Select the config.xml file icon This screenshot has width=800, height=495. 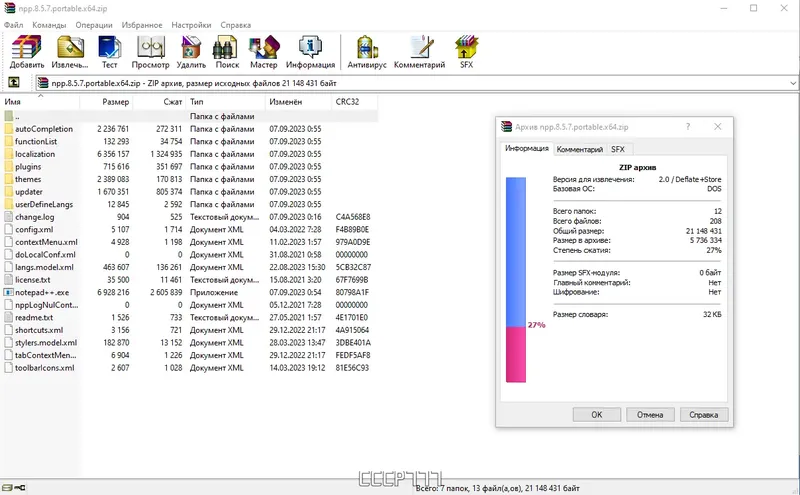(8, 230)
